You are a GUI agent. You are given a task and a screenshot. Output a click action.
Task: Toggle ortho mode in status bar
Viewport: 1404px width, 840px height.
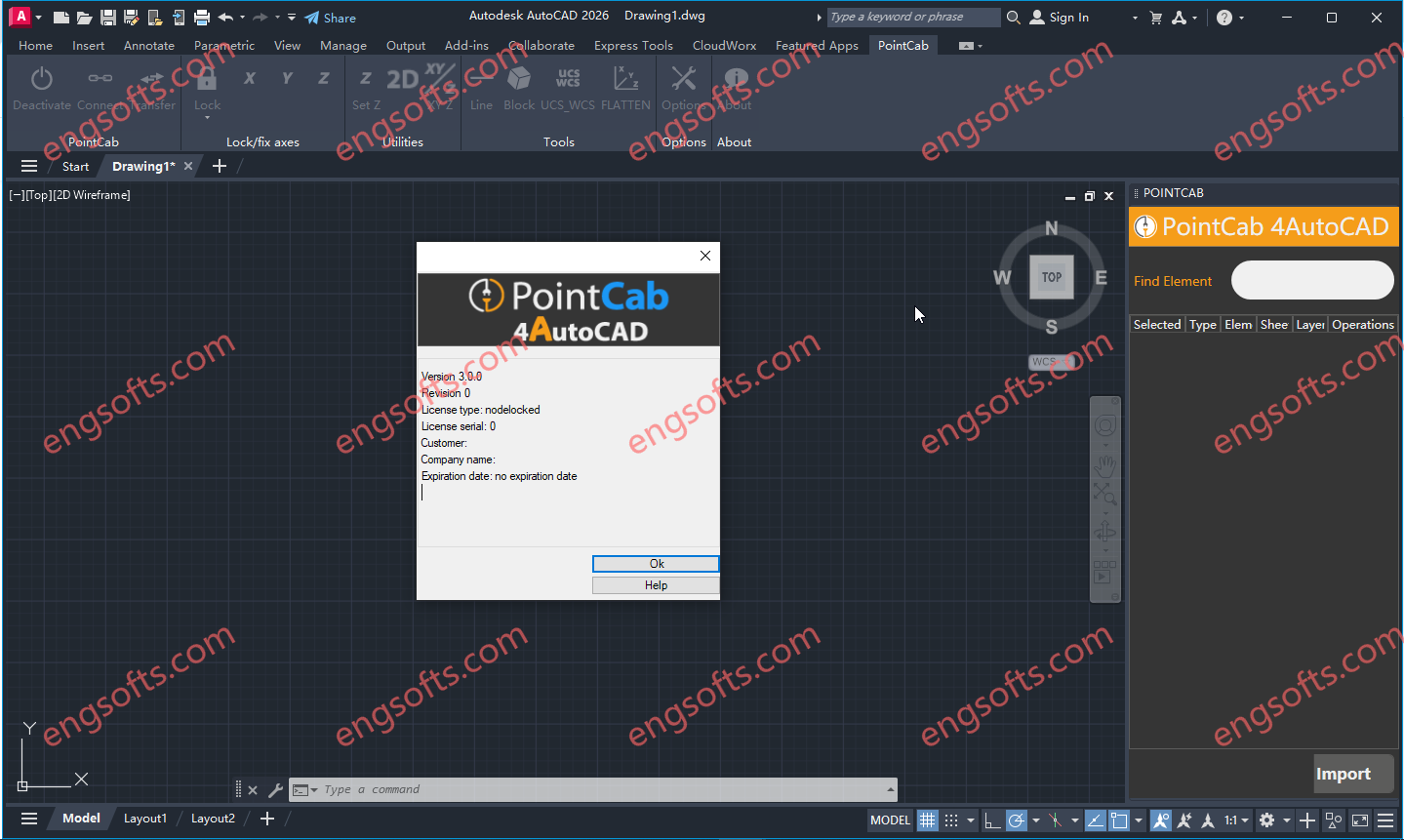(992, 820)
